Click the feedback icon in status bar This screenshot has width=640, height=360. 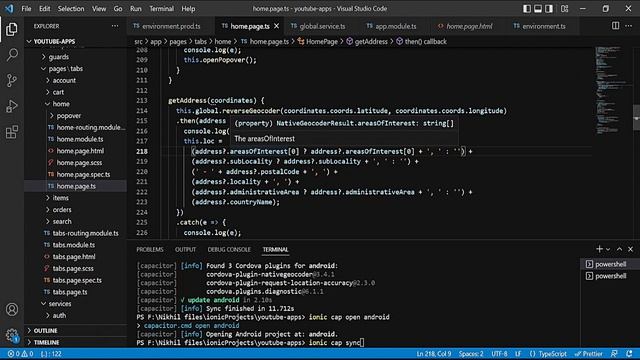(614, 354)
